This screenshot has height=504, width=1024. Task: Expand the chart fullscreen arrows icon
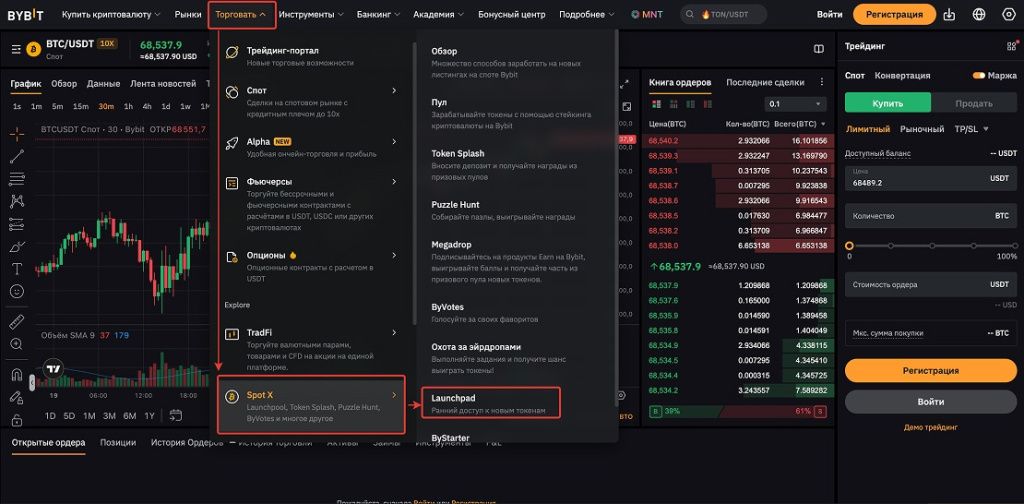tap(624, 84)
